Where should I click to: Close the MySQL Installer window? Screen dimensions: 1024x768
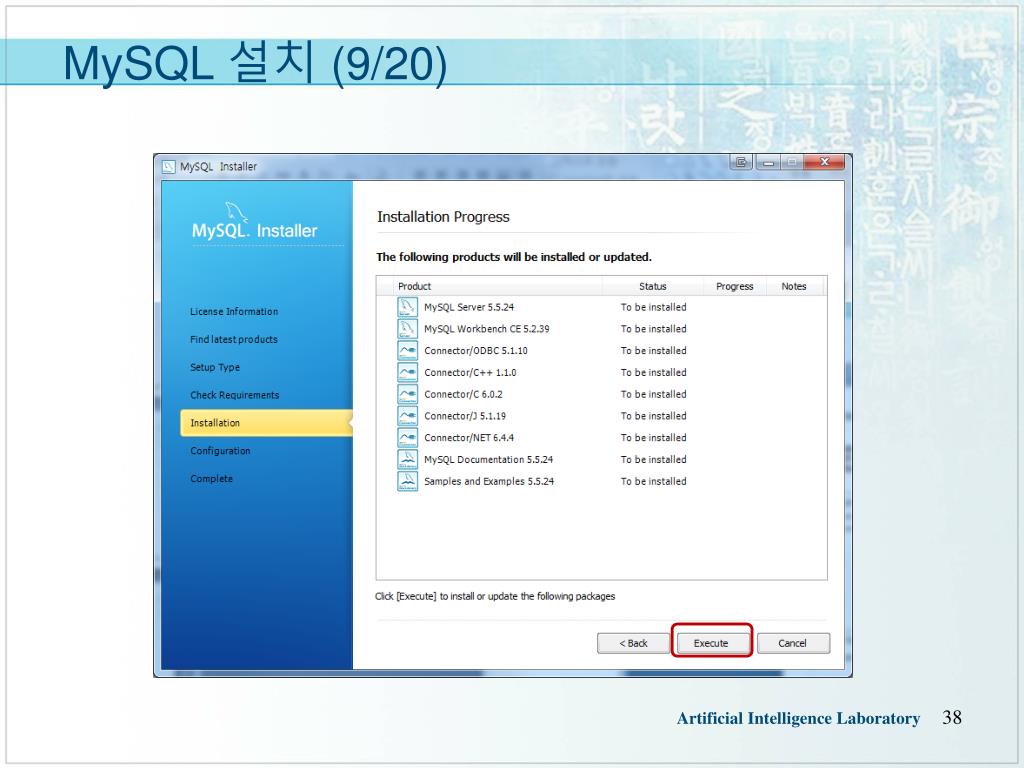point(825,162)
